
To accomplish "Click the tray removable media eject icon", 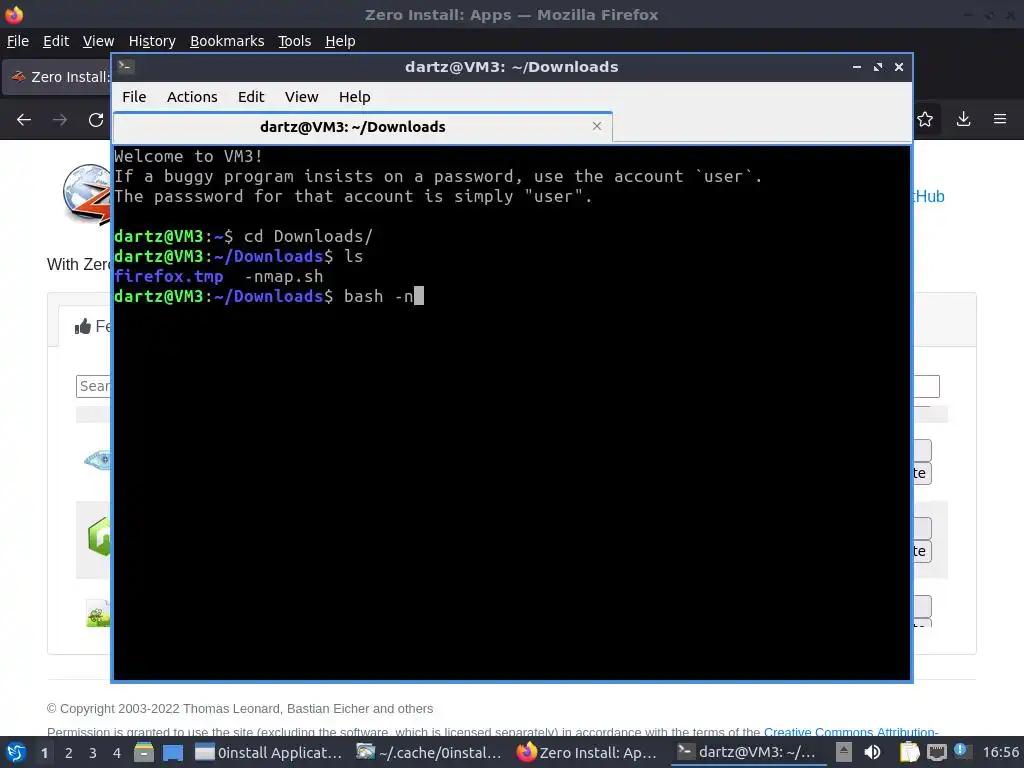I will click(x=844, y=752).
